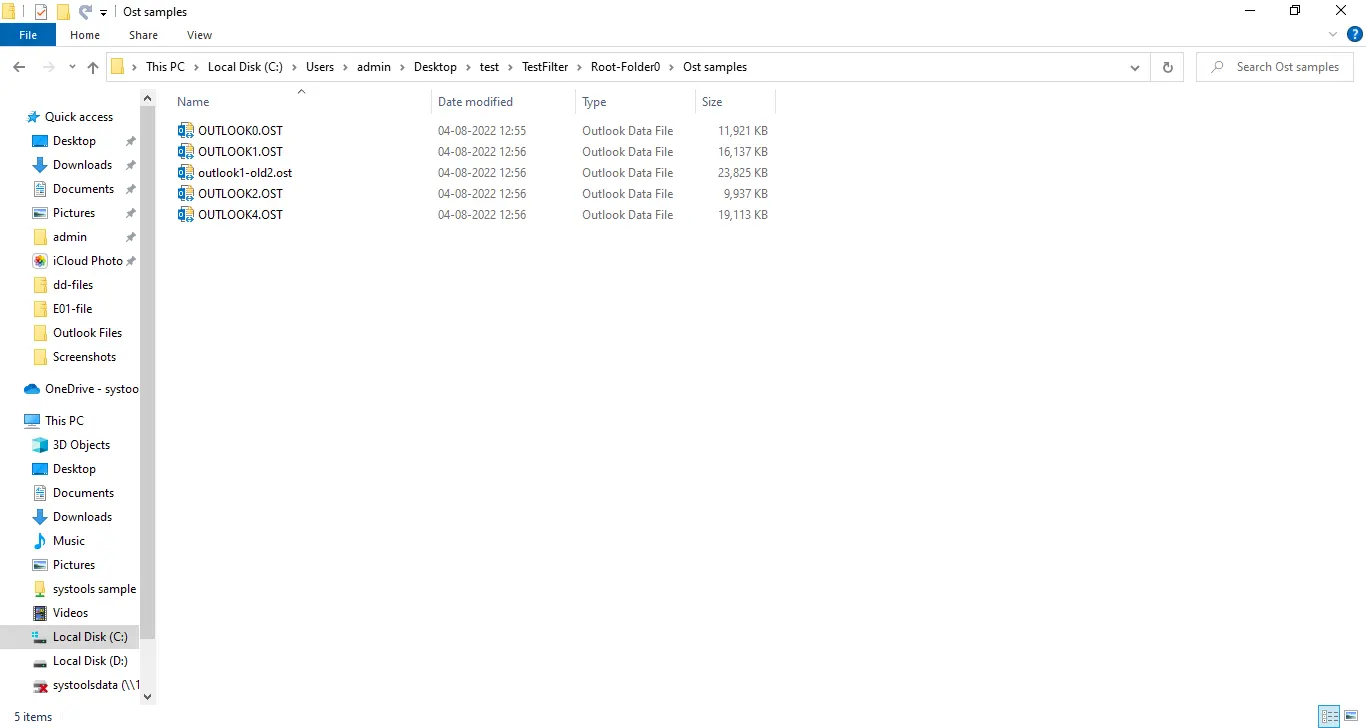Click the Search Ost samples box
The width and height of the screenshot is (1366, 728).
pyautogui.click(x=1275, y=67)
